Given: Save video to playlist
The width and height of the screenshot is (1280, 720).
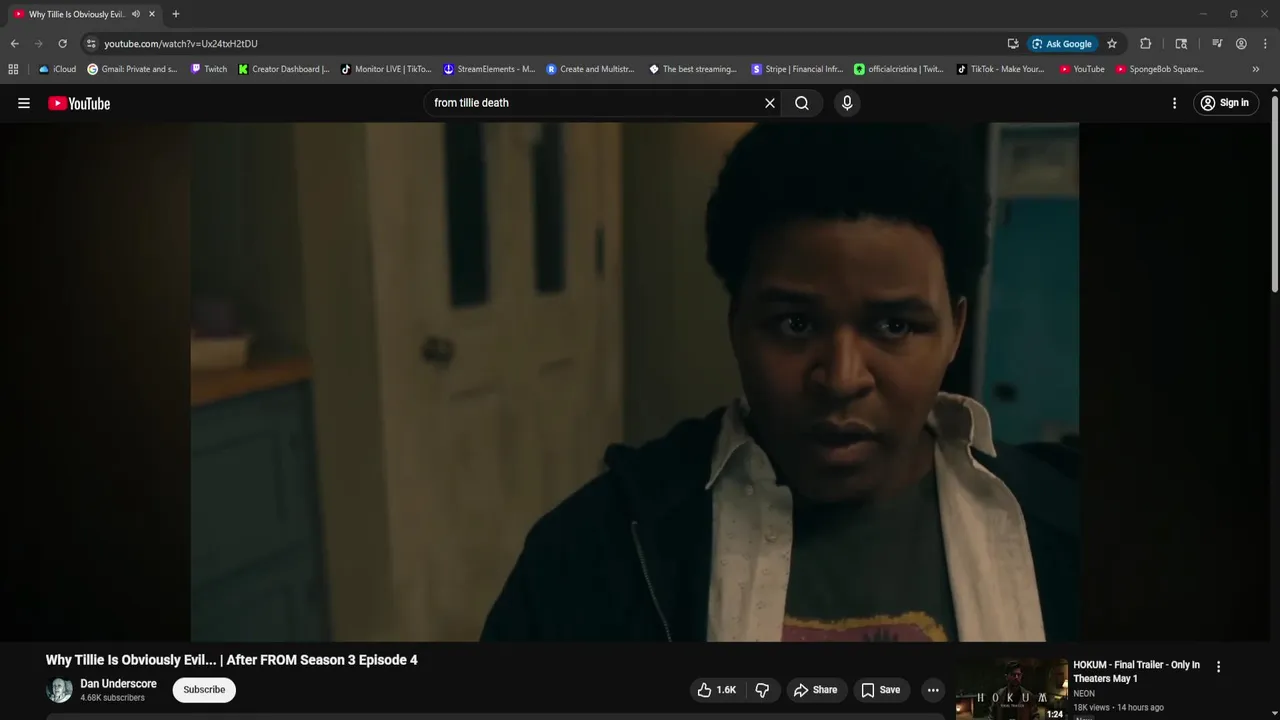Looking at the screenshot, I should point(881,690).
